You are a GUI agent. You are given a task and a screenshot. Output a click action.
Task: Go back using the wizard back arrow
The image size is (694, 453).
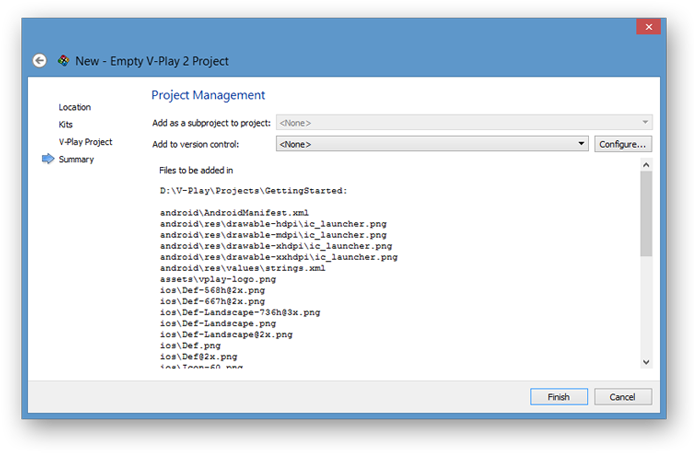tap(40, 61)
